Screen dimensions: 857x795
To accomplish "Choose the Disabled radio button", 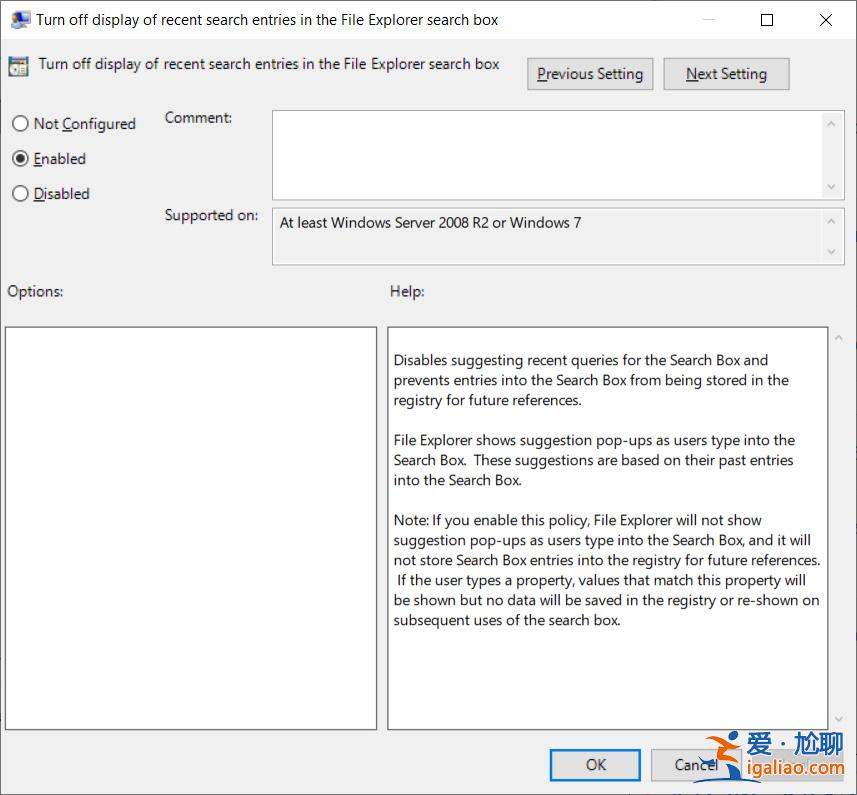I will click(x=20, y=194).
